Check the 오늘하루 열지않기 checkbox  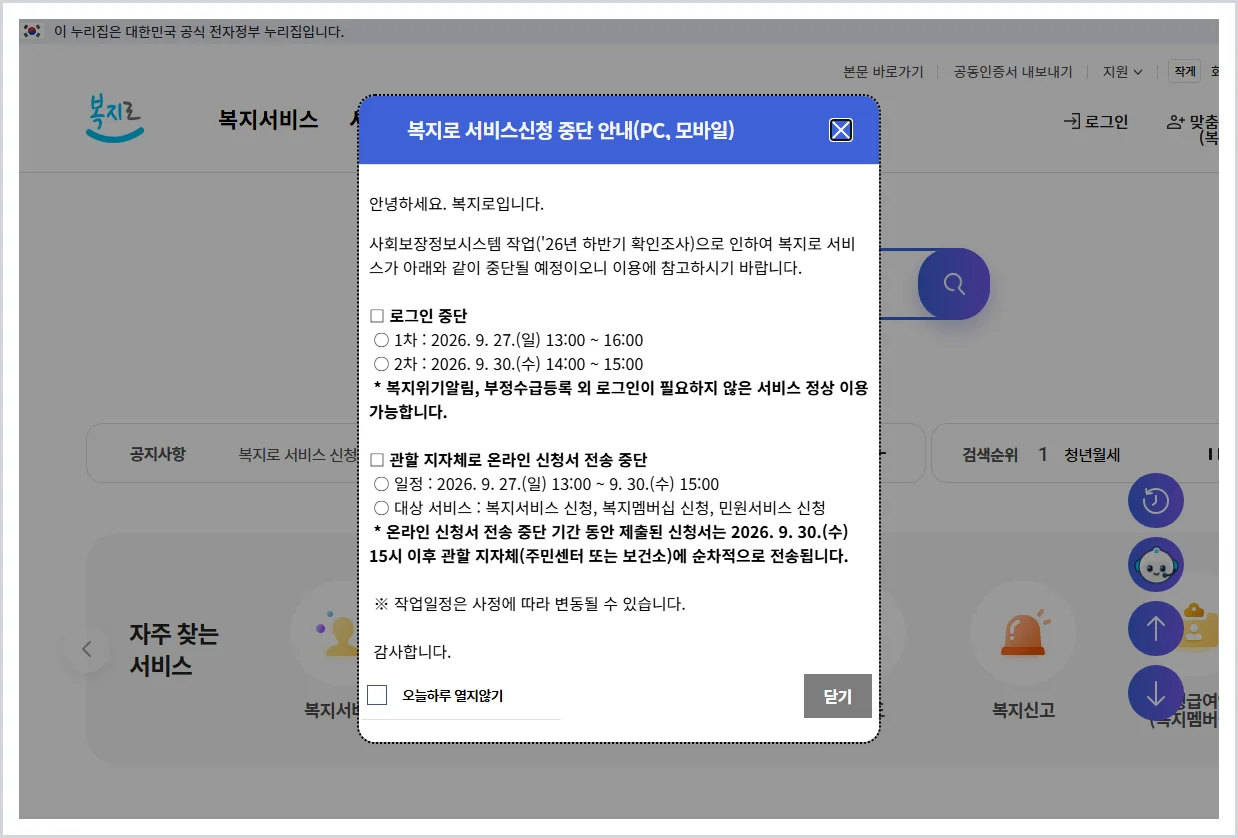[377, 695]
